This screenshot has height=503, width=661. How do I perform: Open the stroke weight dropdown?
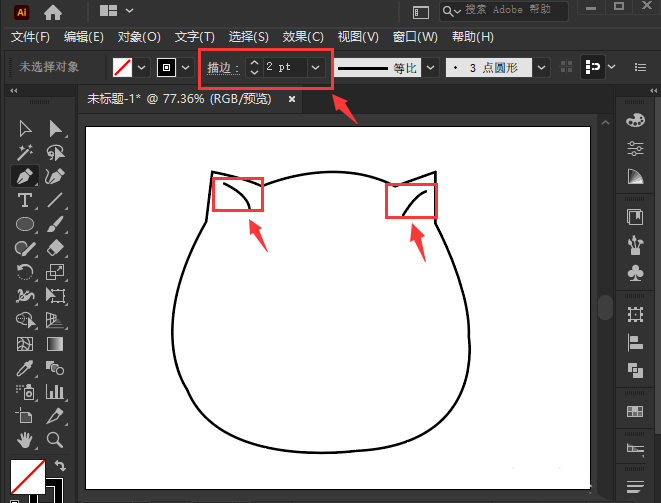[x=316, y=67]
